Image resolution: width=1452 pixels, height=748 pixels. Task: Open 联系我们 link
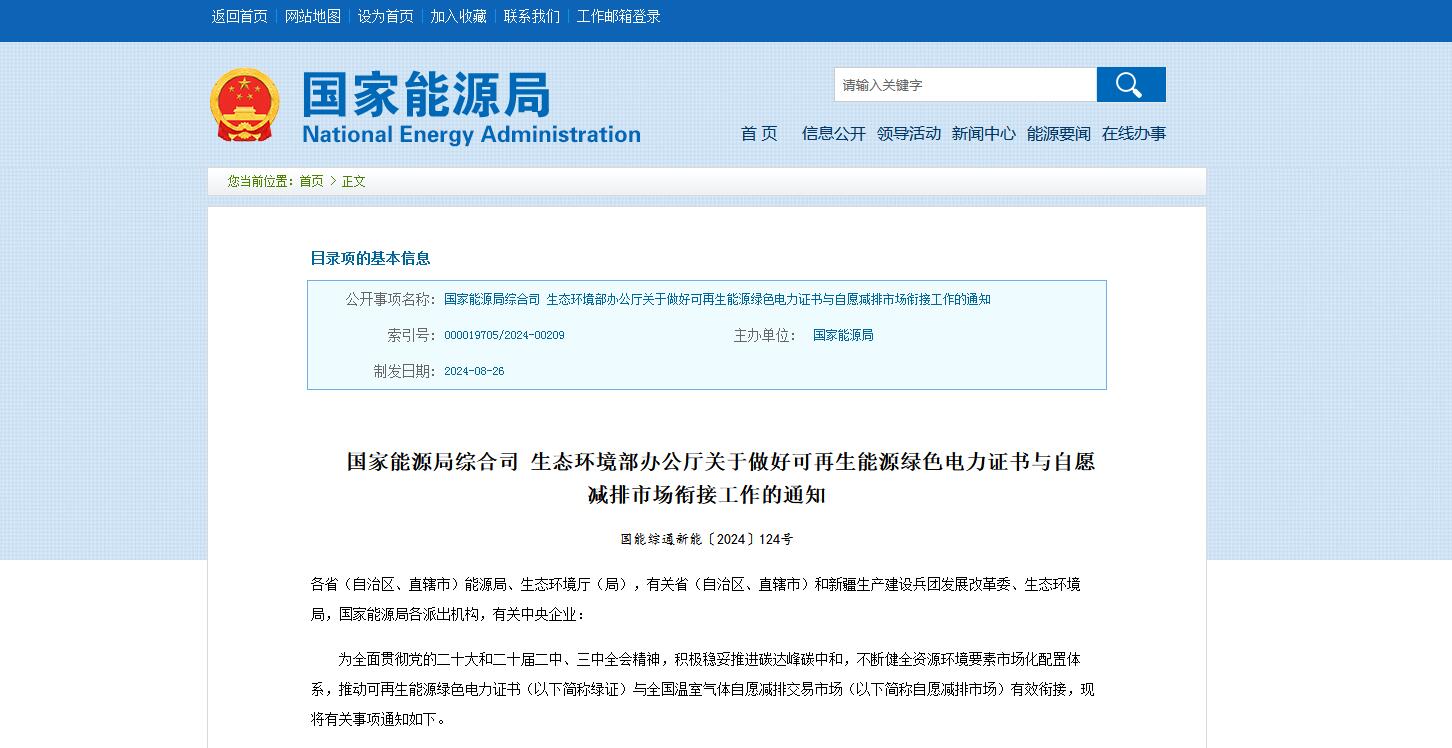(x=532, y=16)
